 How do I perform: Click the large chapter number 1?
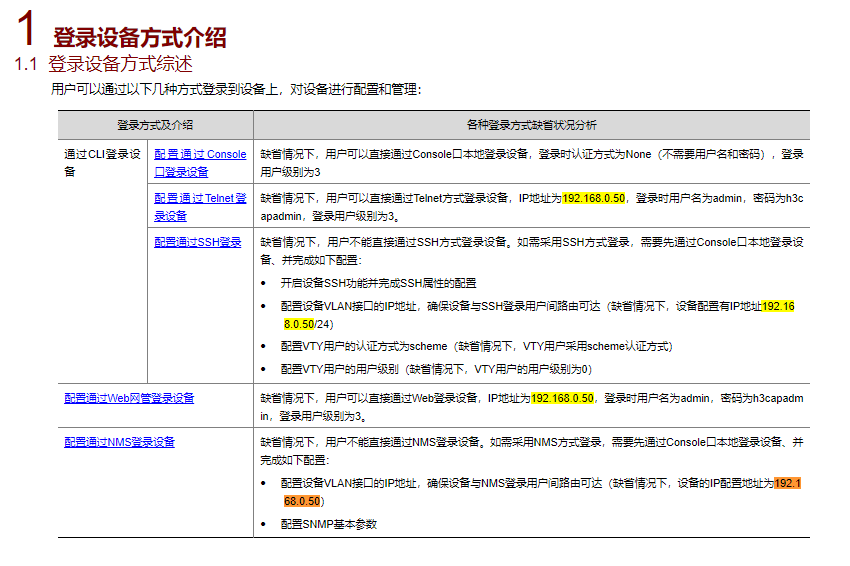coord(25,28)
